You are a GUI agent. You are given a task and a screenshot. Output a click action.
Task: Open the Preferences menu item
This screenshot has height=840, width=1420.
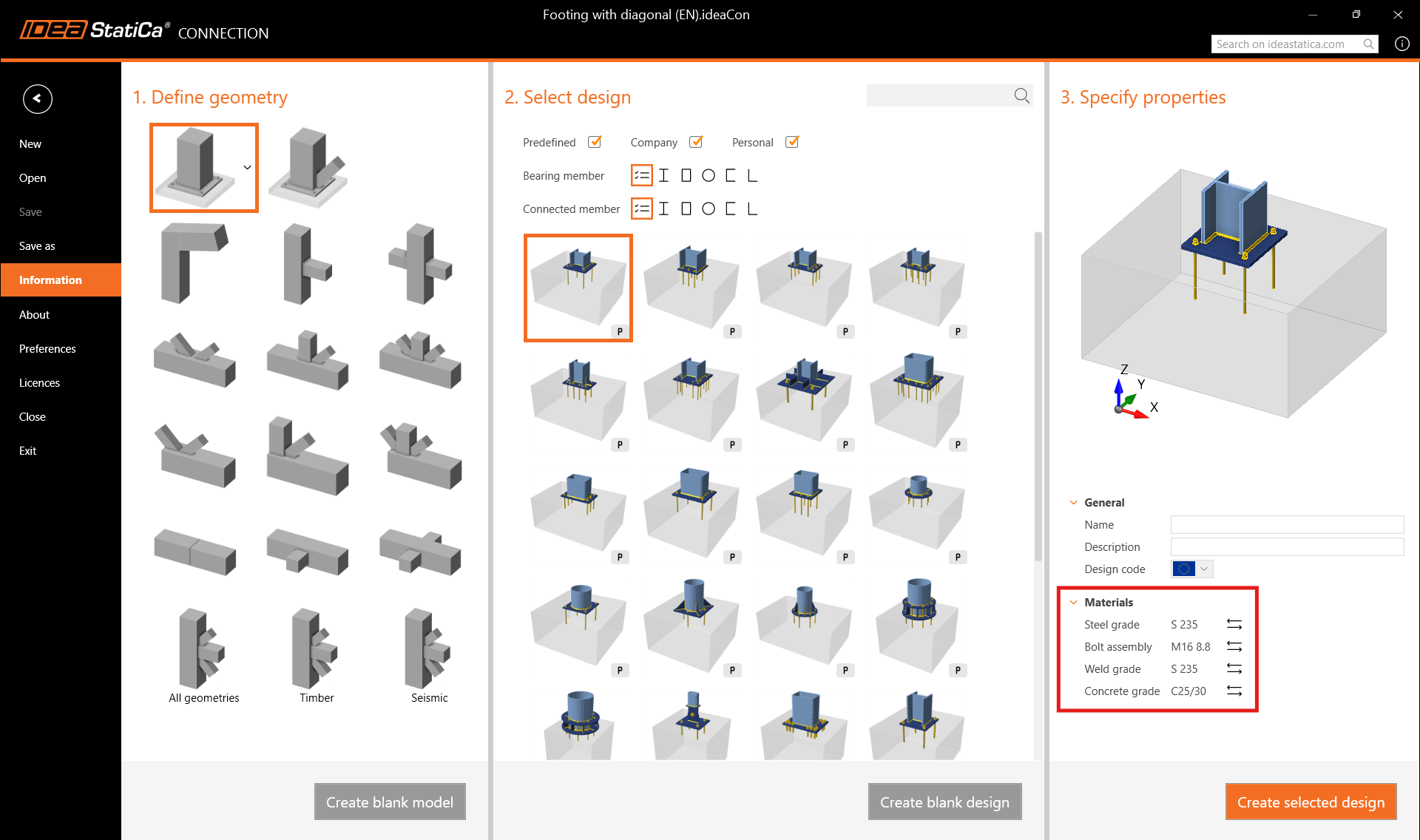pos(61,348)
